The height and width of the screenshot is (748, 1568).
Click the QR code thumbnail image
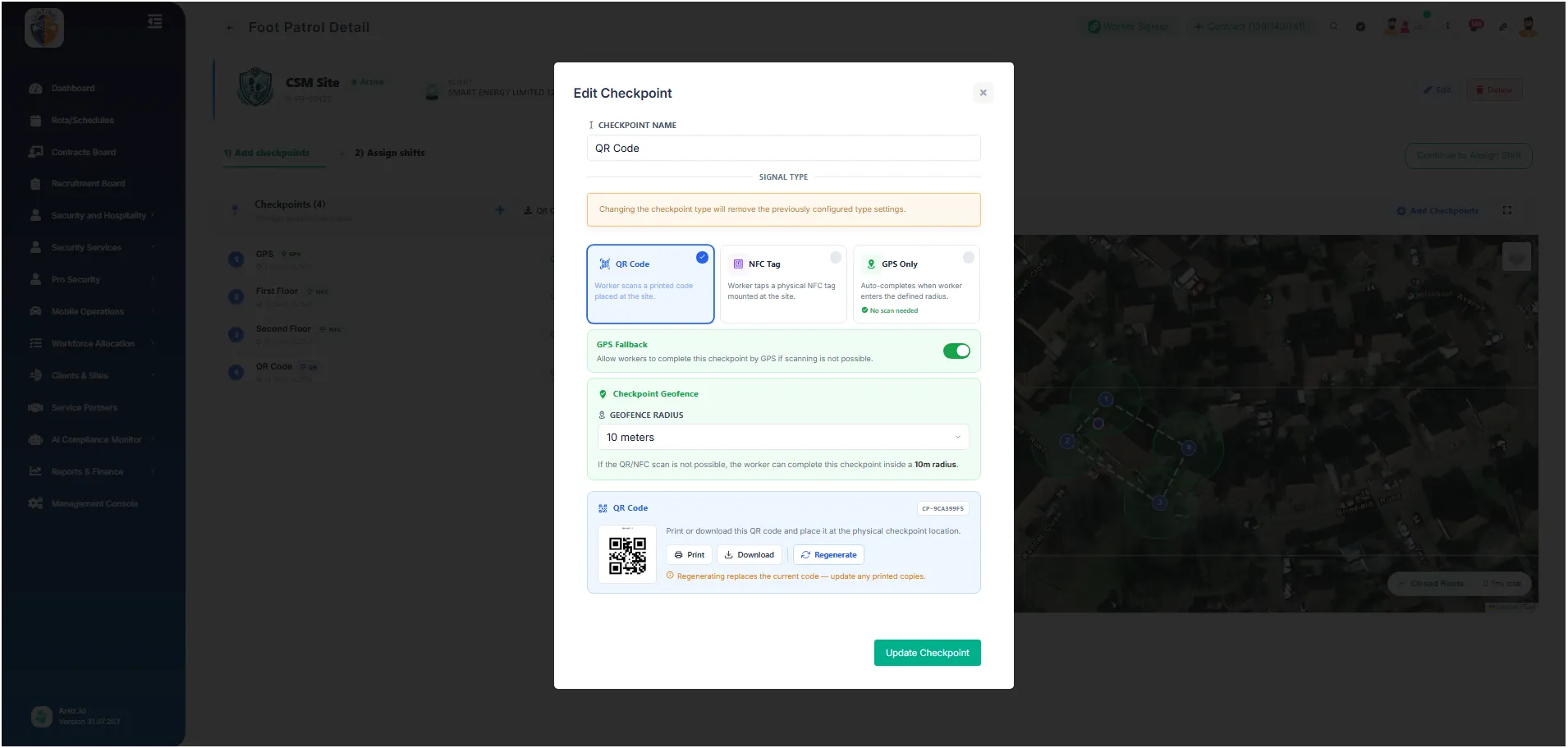627,555
